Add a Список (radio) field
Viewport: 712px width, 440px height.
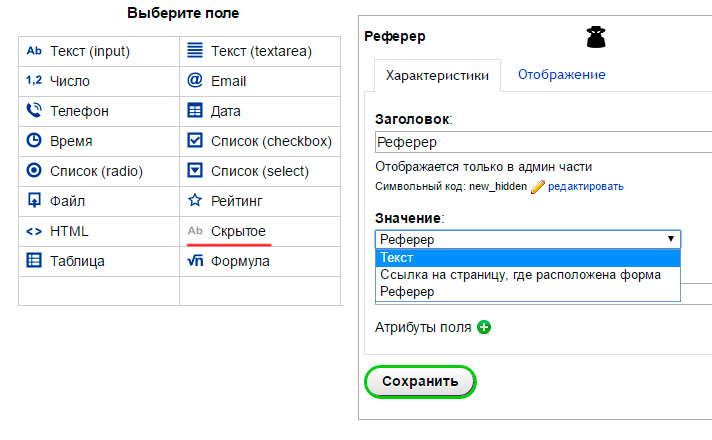tap(92, 171)
